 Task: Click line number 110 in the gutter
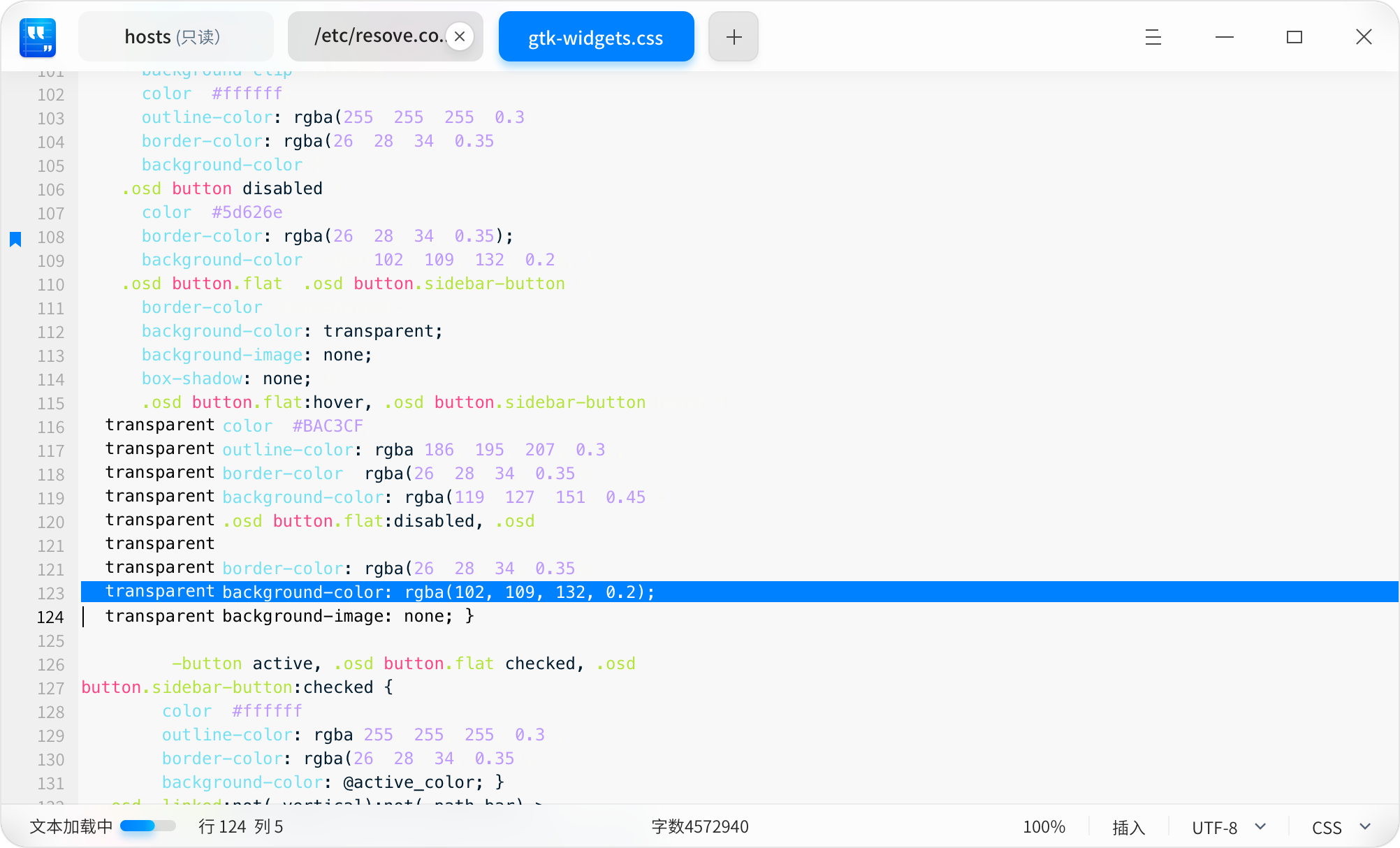[x=50, y=285]
